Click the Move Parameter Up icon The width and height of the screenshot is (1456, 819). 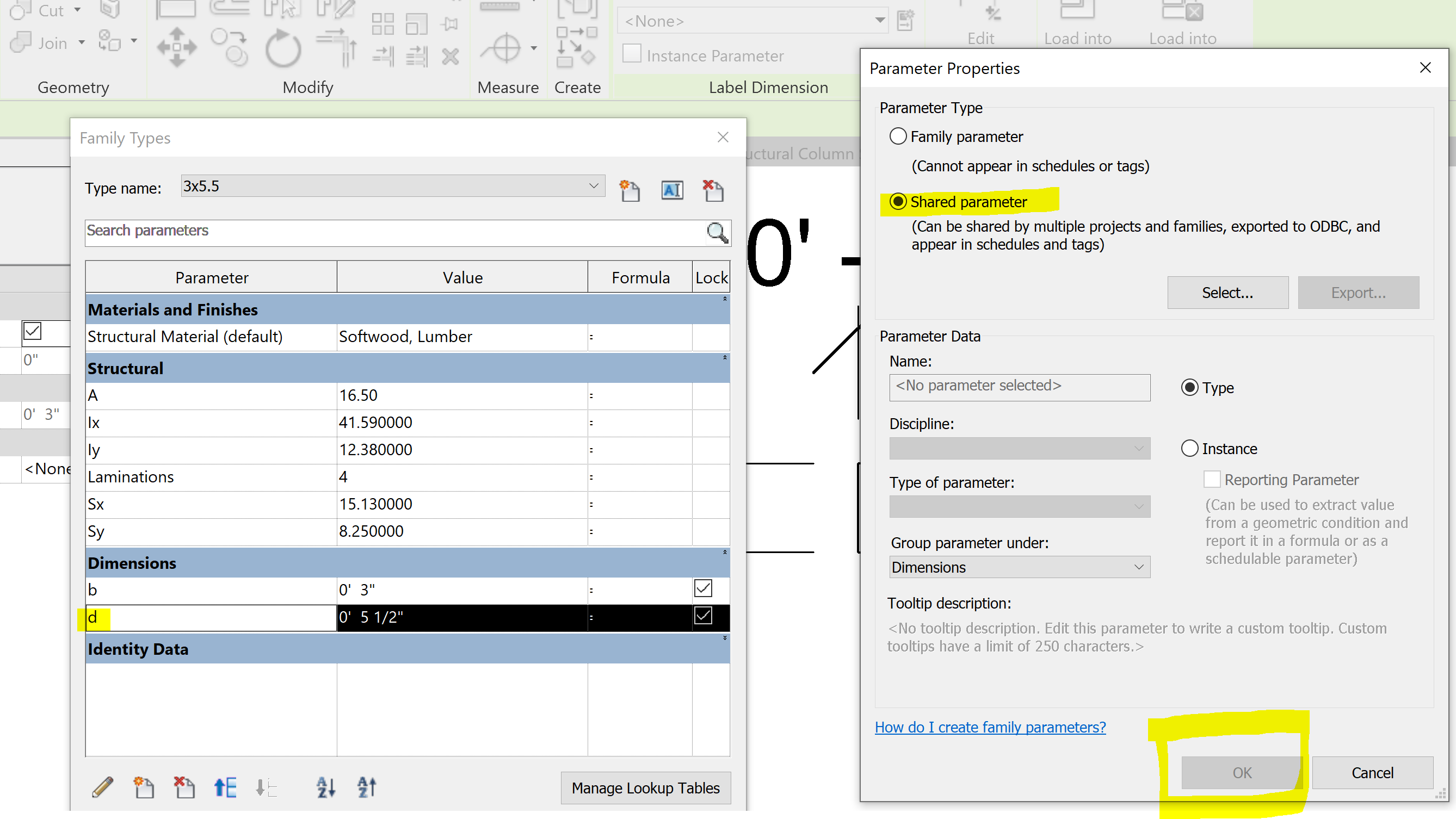tap(224, 787)
